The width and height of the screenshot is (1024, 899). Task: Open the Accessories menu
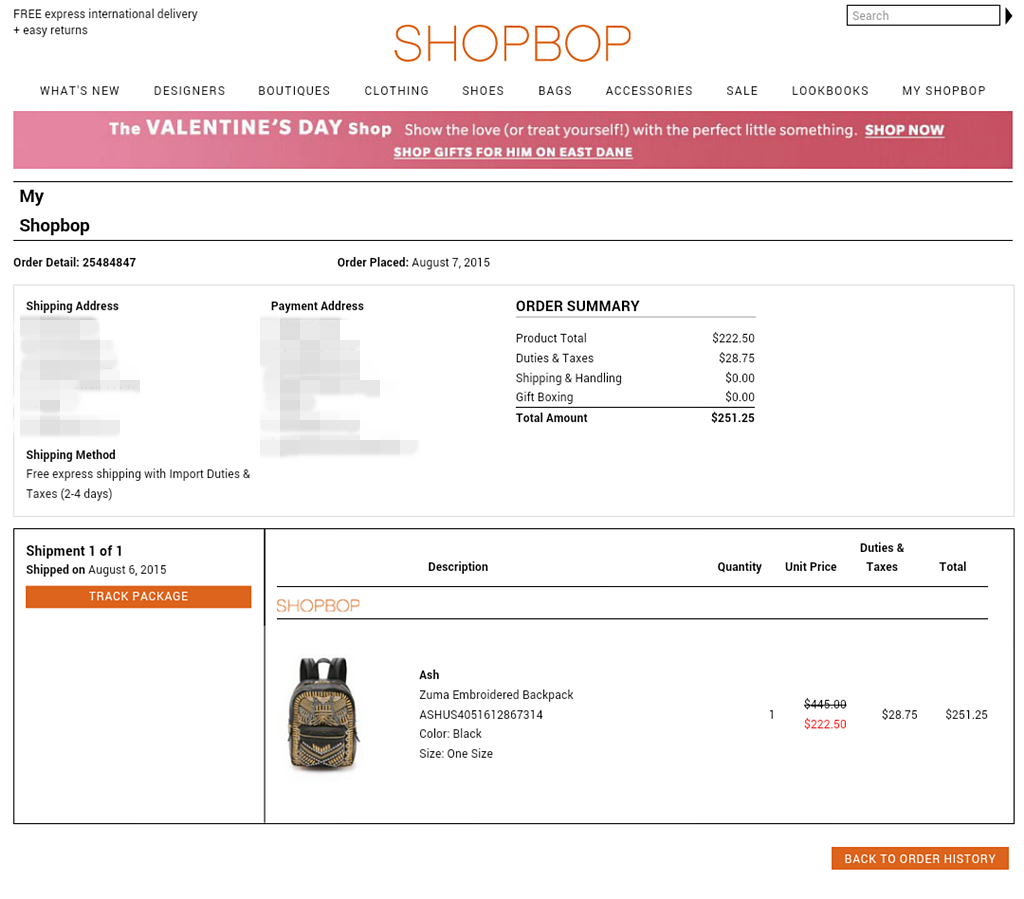click(649, 91)
